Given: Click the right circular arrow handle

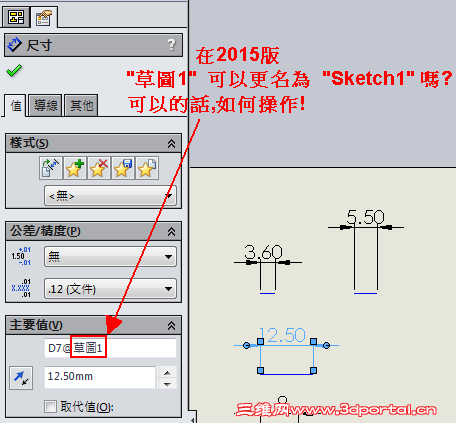Looking at the screenshot, I should [x=327, y=345].
